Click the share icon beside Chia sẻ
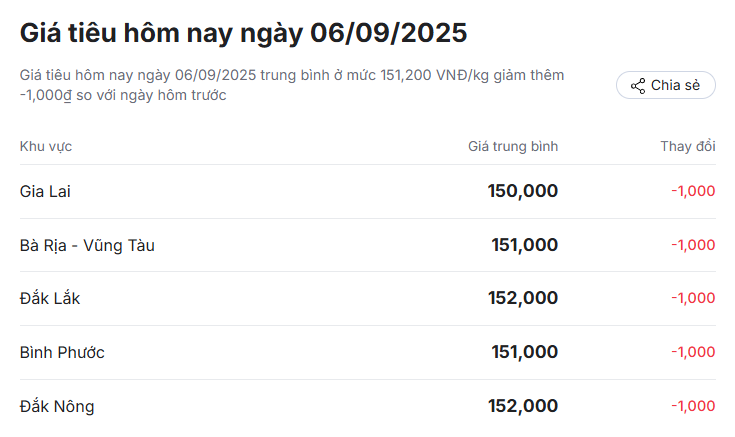Image resolution: width=735 pixels, height=437 pixels. 637,86
